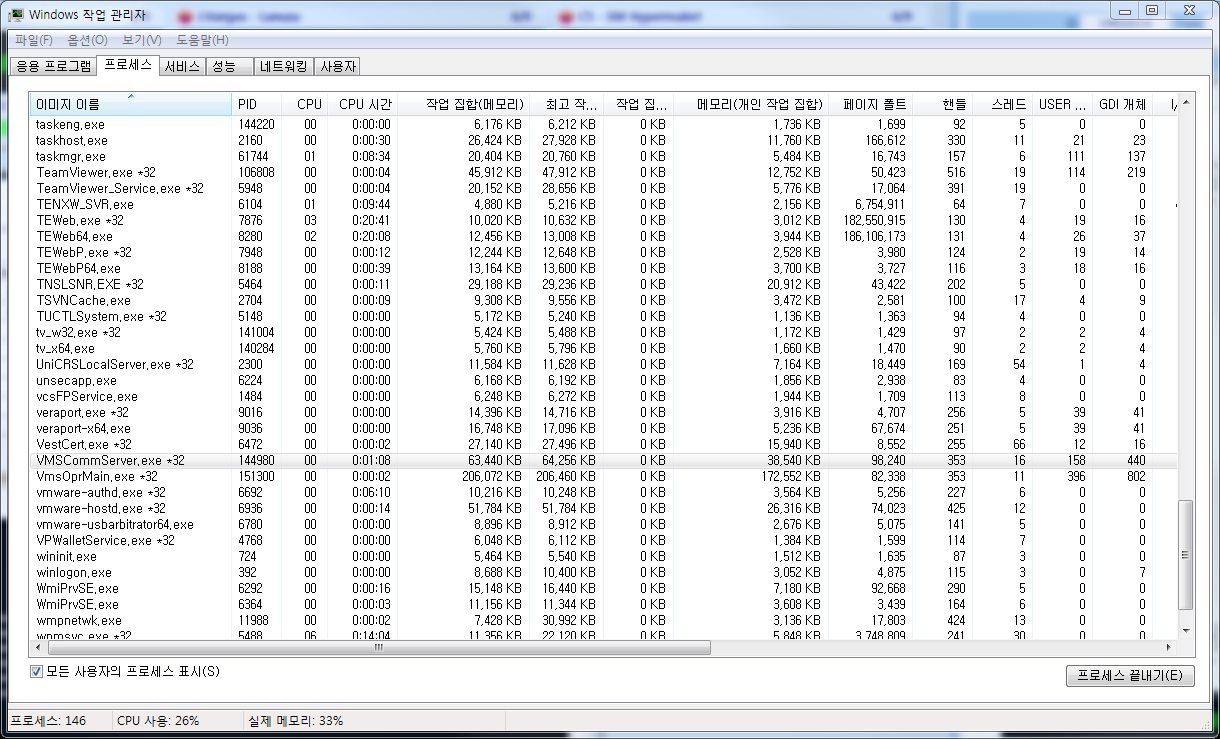Image resolution: width=1220 pixels, height=739 pixels.
Task: Select the veraport.exe *32 process
Action: coord(605,412)
